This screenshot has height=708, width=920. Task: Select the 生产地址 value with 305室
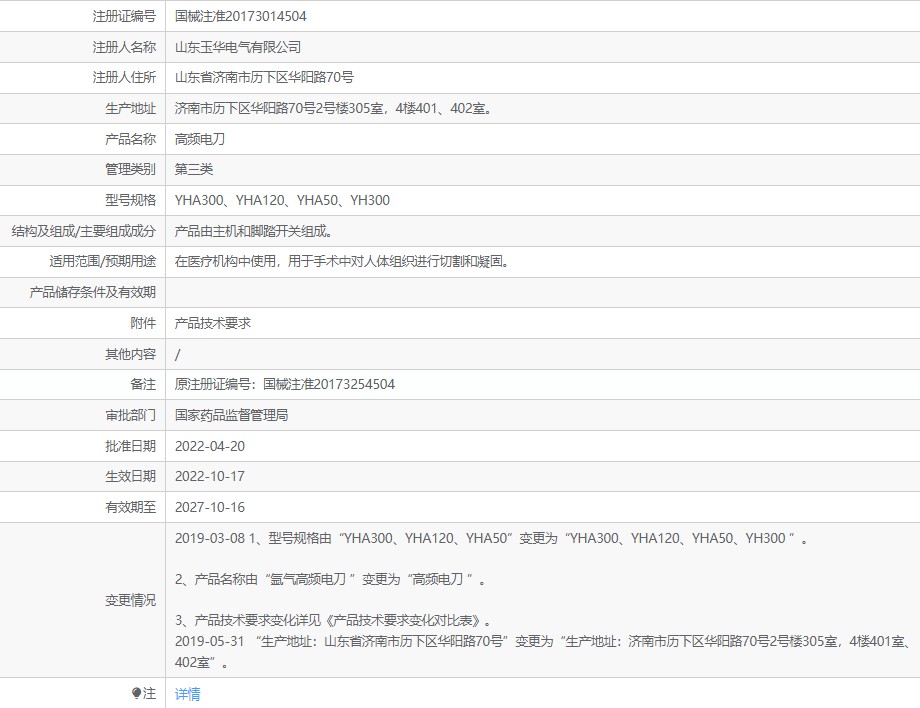(333, 109)
